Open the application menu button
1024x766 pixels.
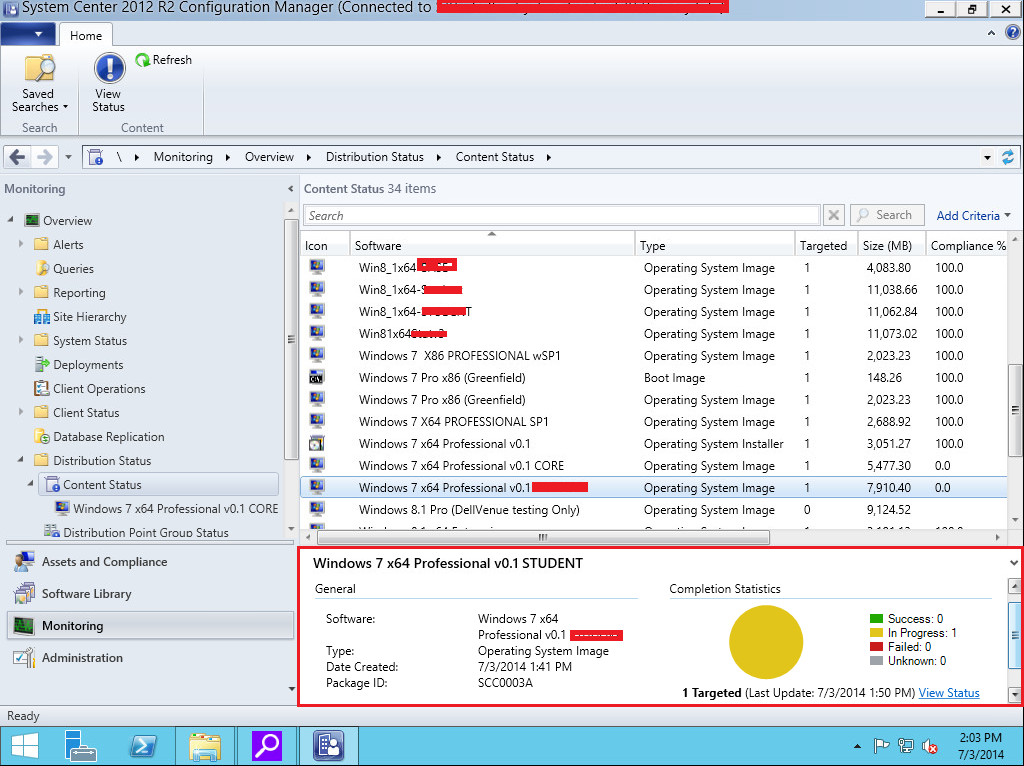[28, 34]
